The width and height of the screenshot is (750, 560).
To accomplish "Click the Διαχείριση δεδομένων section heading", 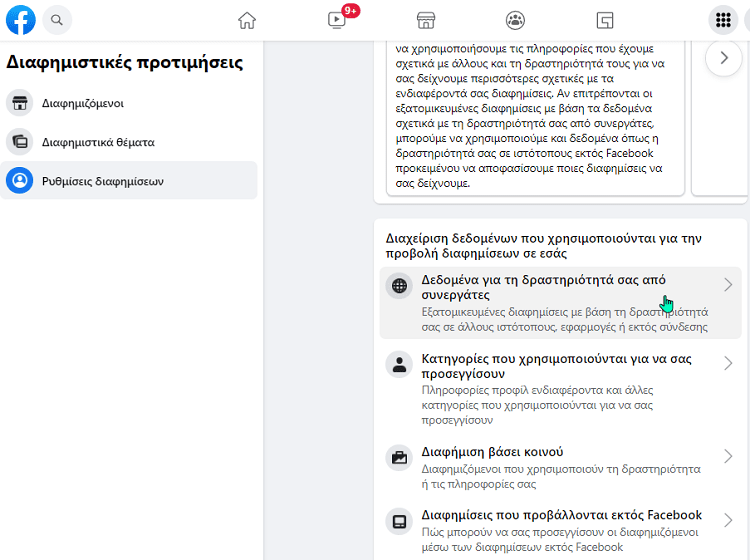I will (543, 246).
